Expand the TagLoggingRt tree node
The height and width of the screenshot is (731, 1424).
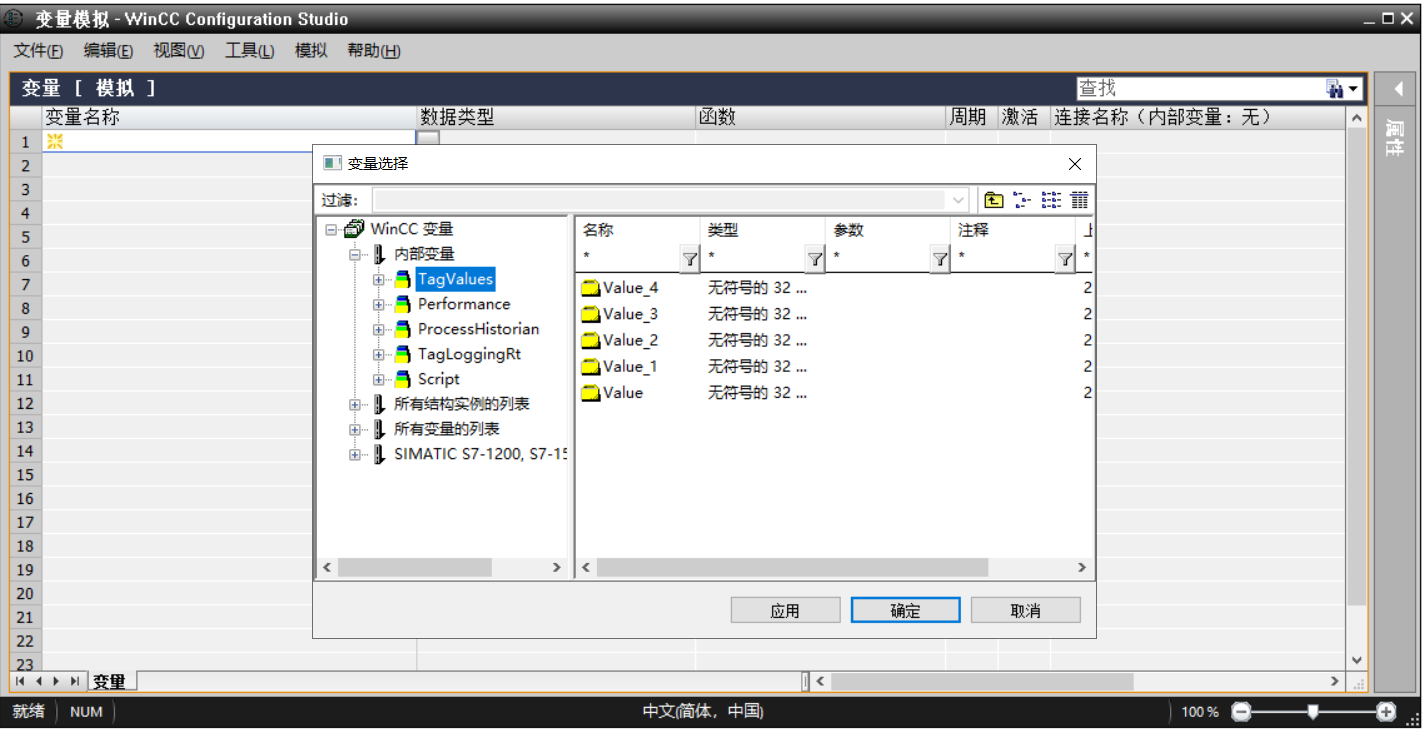[379, 354]
